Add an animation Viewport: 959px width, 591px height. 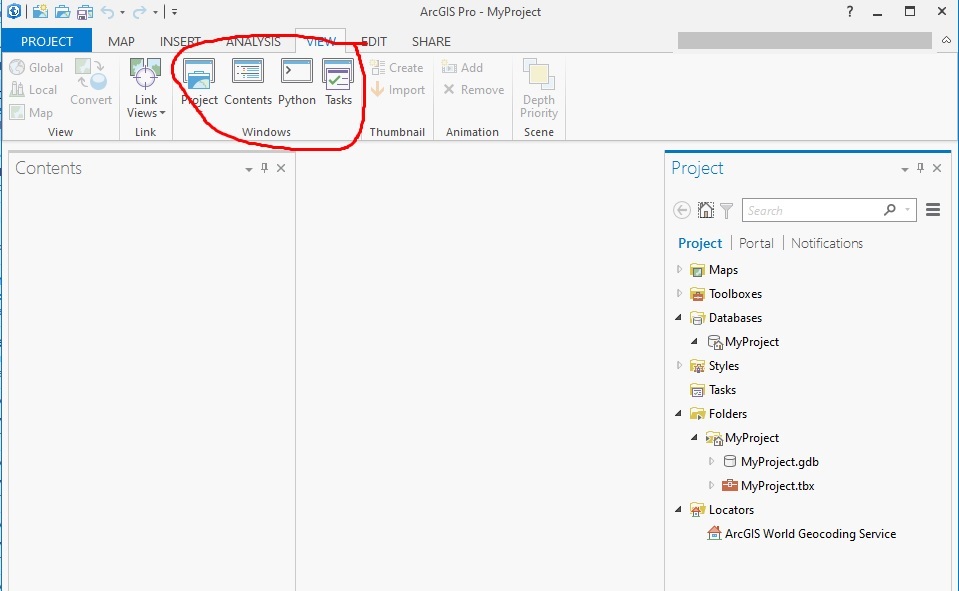click(x=462, y=67)
